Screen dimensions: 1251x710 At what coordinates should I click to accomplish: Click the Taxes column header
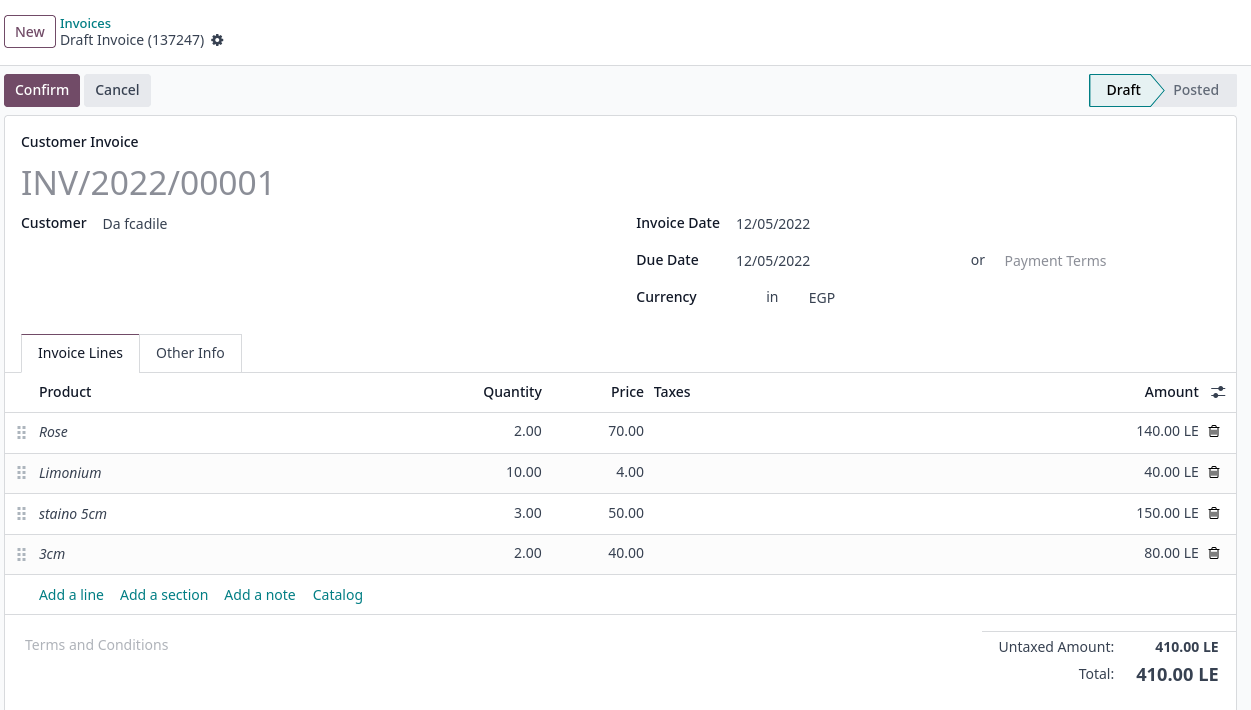pos(672,392)
